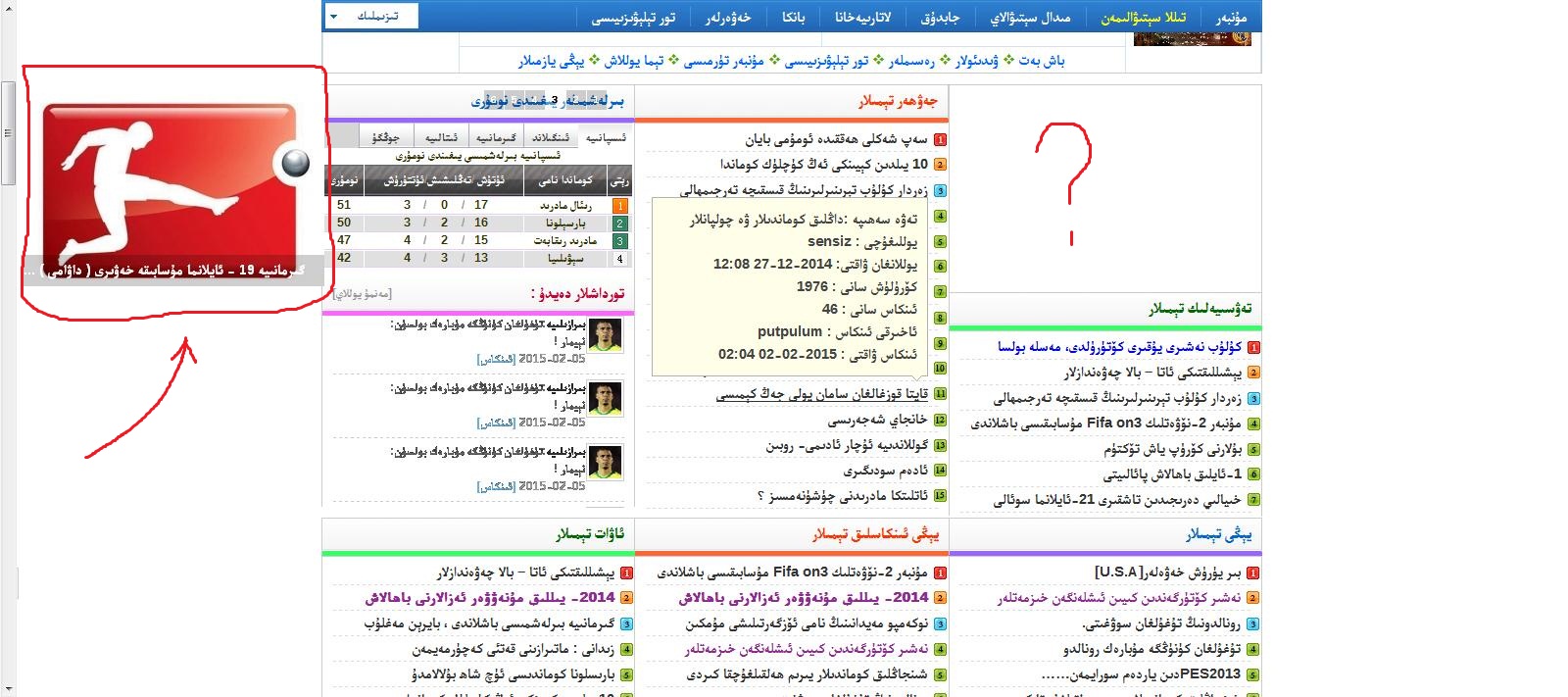Viewport: 1568px width, 697px height.
Task: Switch to the ئىتالىيە league tab
Action: (441, 138)
